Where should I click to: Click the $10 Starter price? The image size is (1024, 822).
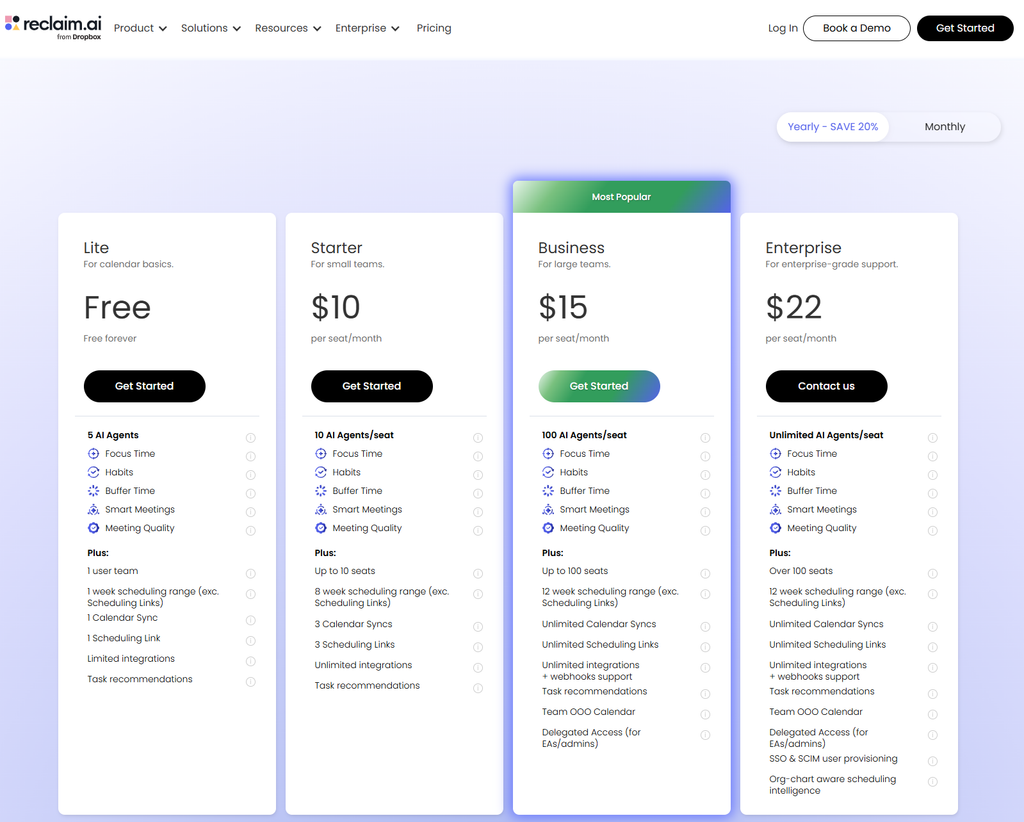point(336,307)
